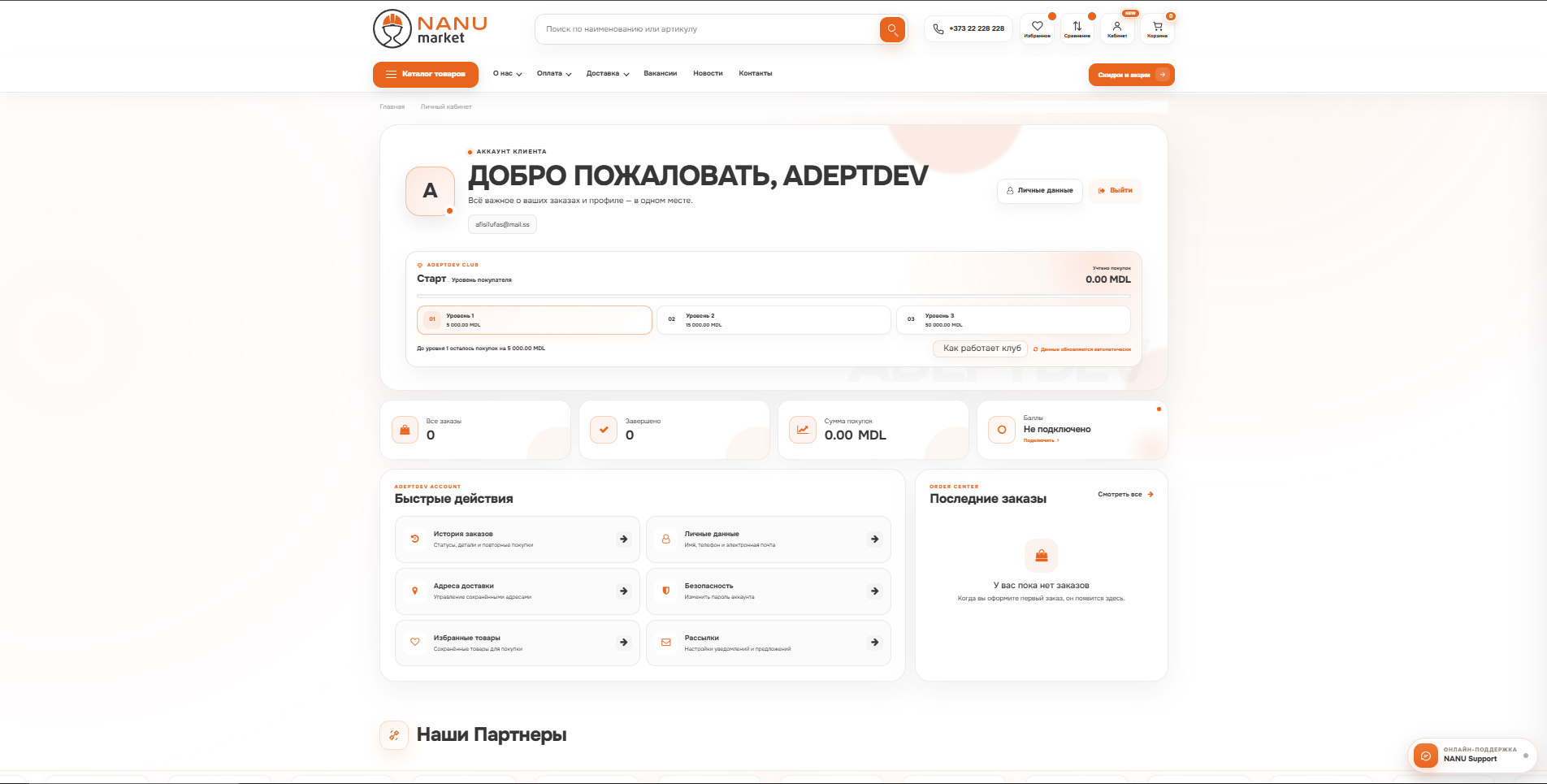The width and height of the screenshot is (1547, 784).
Task: Click the shopping bag icon for all orders
Action: click(x=405, y=430)
